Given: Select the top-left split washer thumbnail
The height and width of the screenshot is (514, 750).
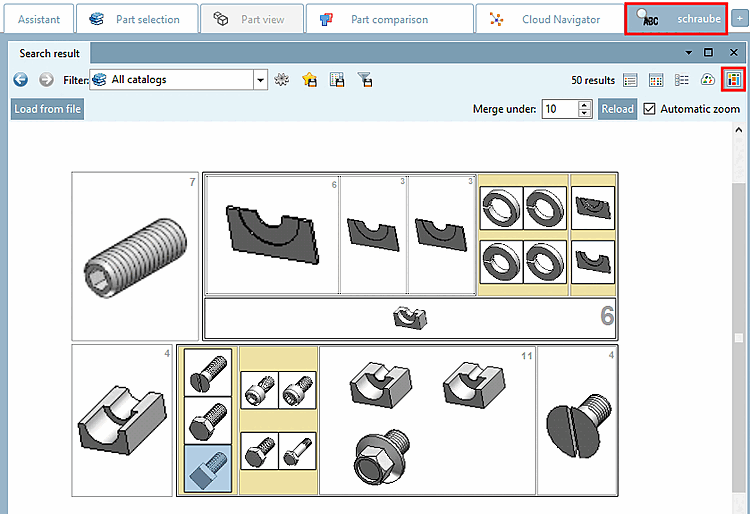Looking at the screenshot, I should (x=501, y=208).
